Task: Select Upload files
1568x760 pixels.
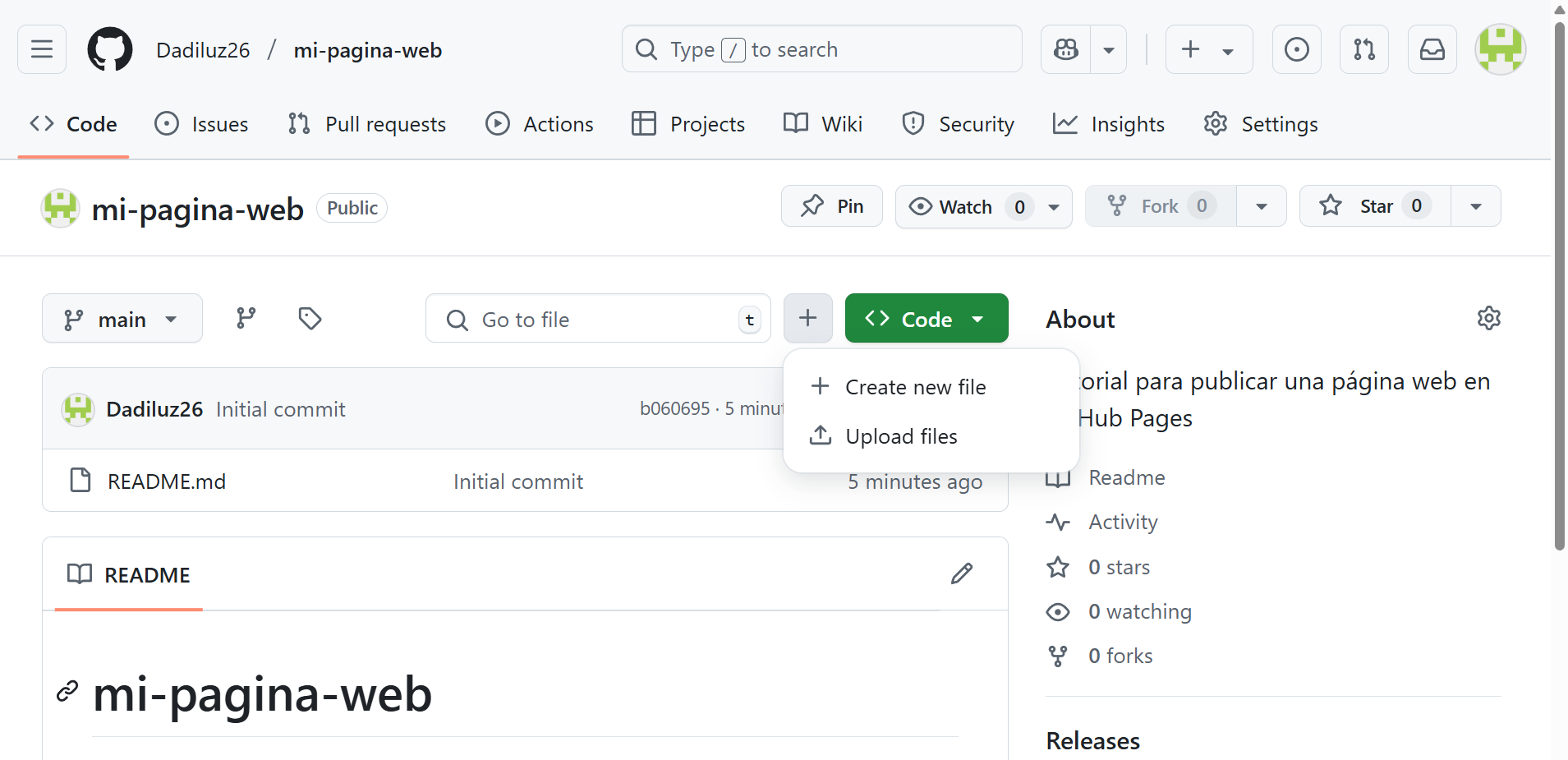Action: coord(931,436)
